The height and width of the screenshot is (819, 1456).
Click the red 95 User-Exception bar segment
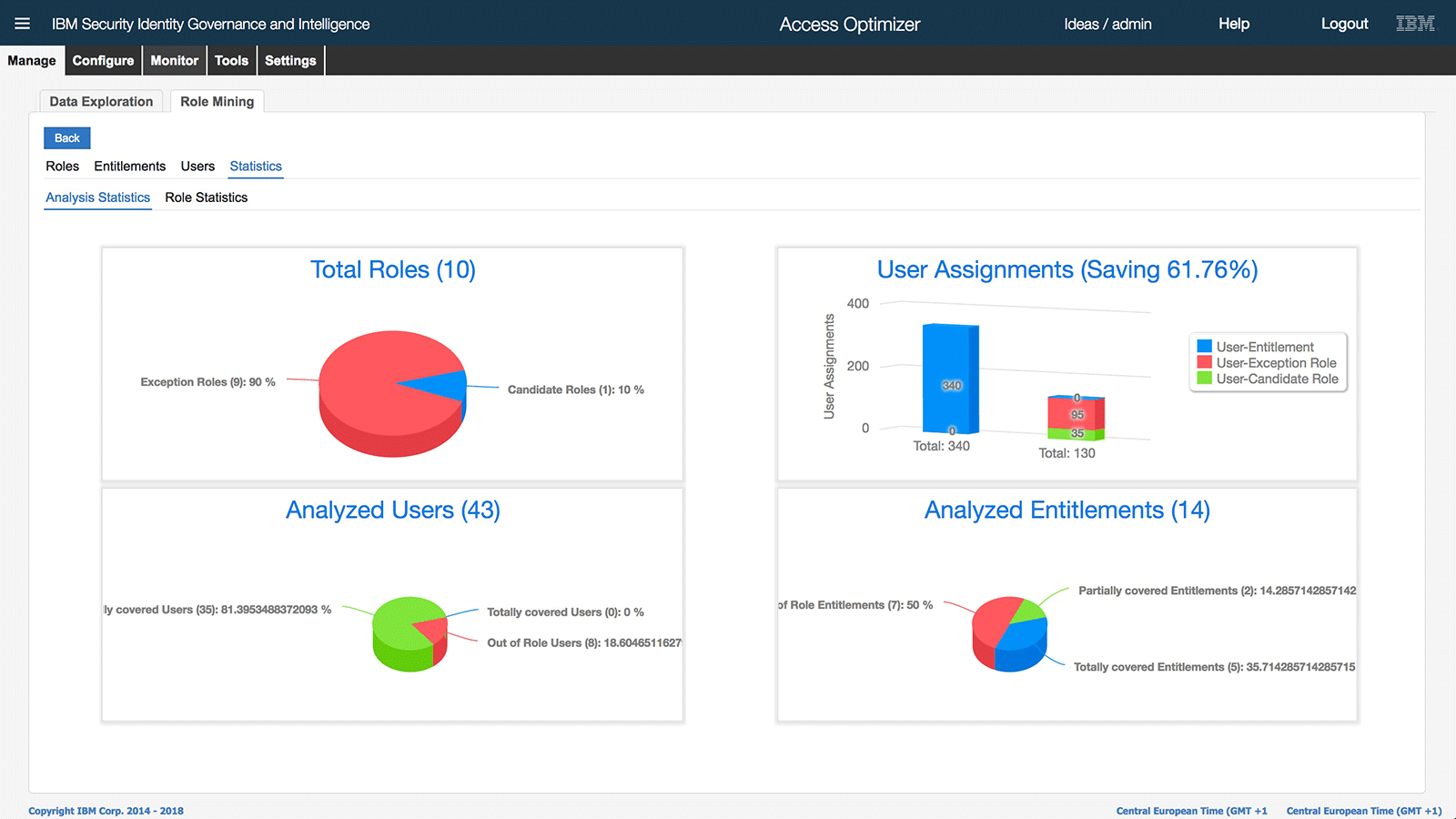[x=1077, y=414]
